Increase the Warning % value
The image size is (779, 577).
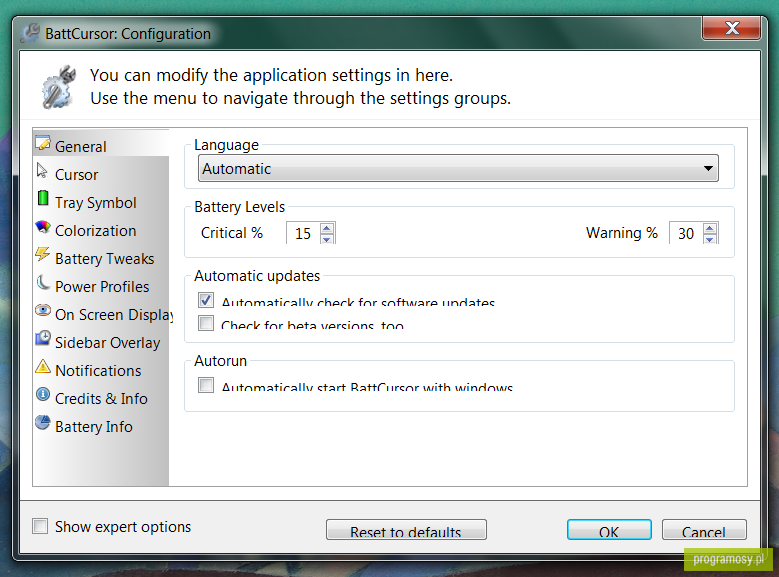710,228
